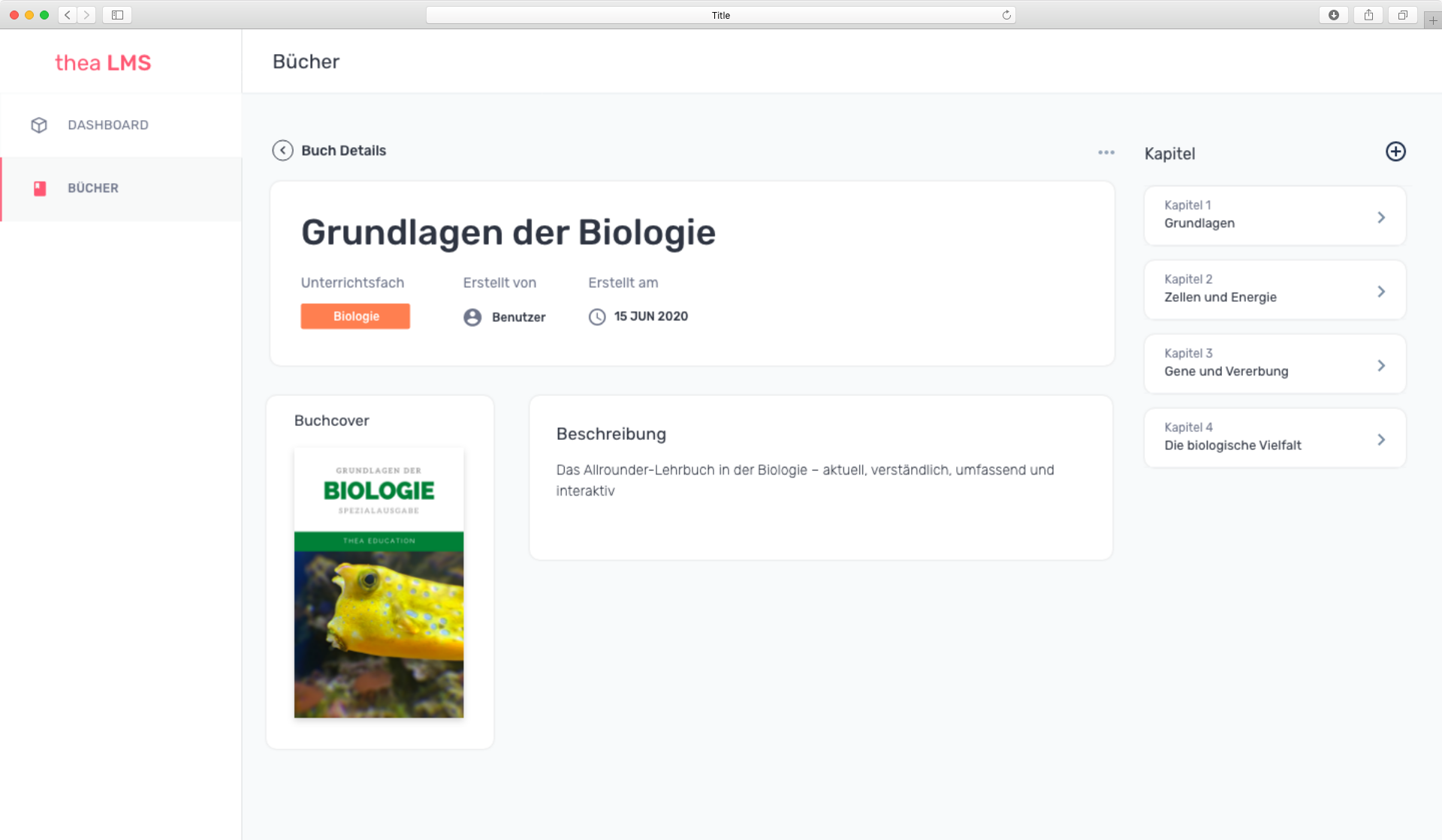Reload the page via browser refresh icon
This screenshot has height=840, width=1442.
point(1006,15)
